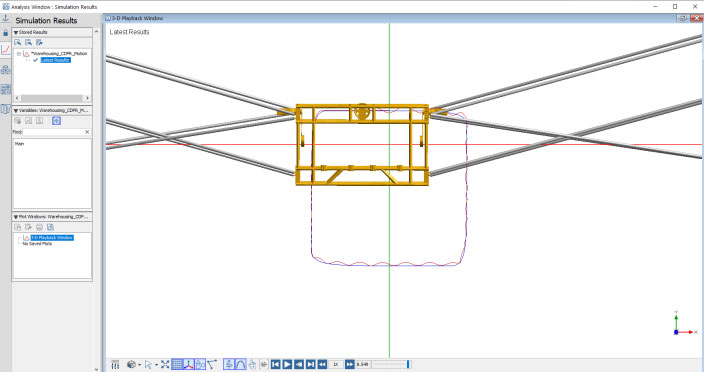704x372 pixels.
Task: Select 3-D Playback Window in plot list
Action: click(52, 237)
